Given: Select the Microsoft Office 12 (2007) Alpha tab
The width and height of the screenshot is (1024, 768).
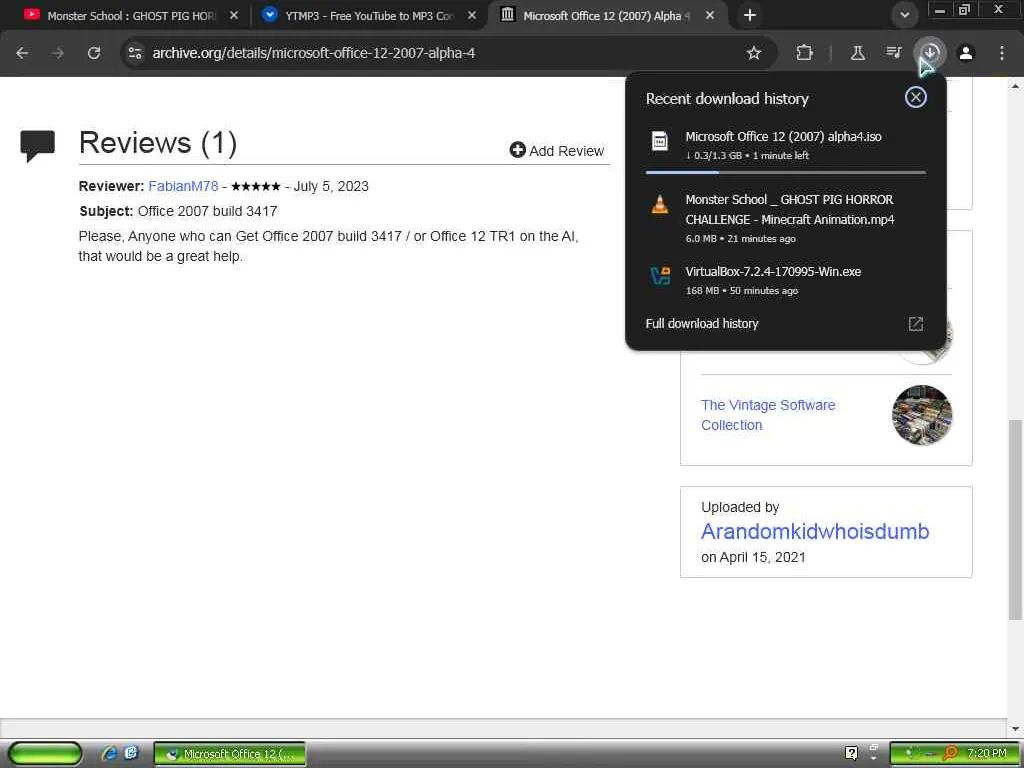Looking at the screenshot, I should [x=607, y=15].
